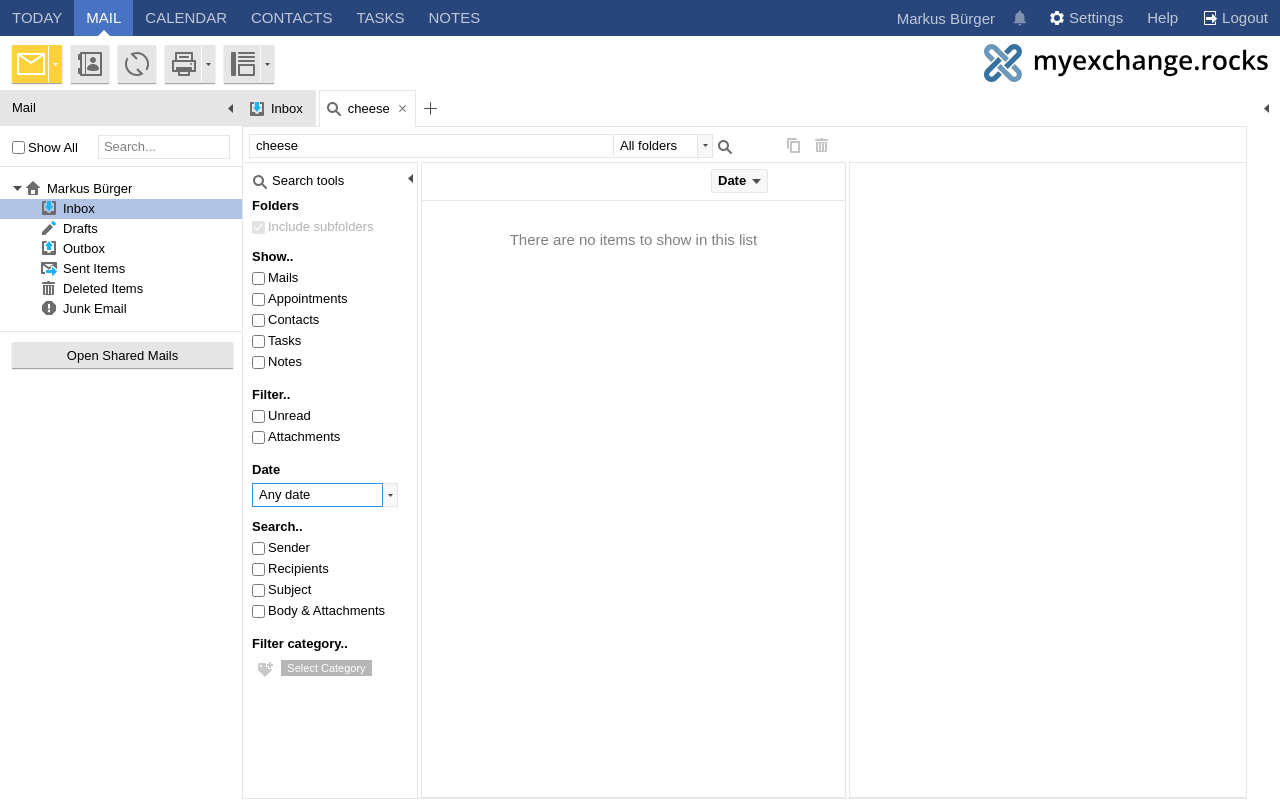This screenshot has width=1280, height=800.
Task: Open the Help menu
Action: coord(1162,18)
